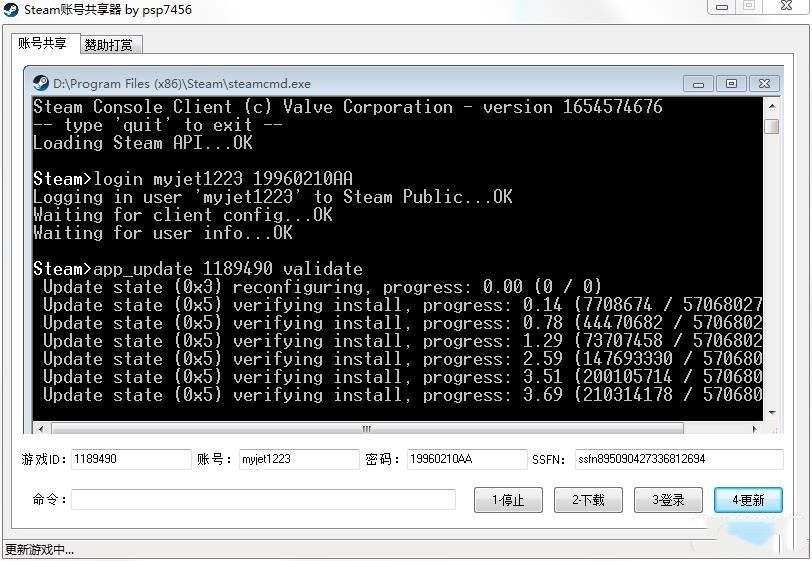
Task: Click the console horizontal scrollbar right arrow
Action: [x=754, y=428]
